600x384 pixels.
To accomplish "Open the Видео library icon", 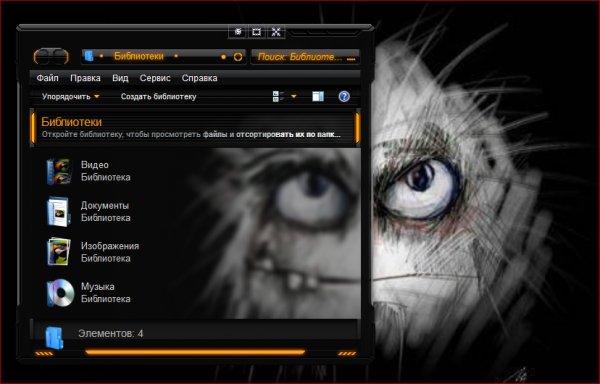I will tap(59, 171).
